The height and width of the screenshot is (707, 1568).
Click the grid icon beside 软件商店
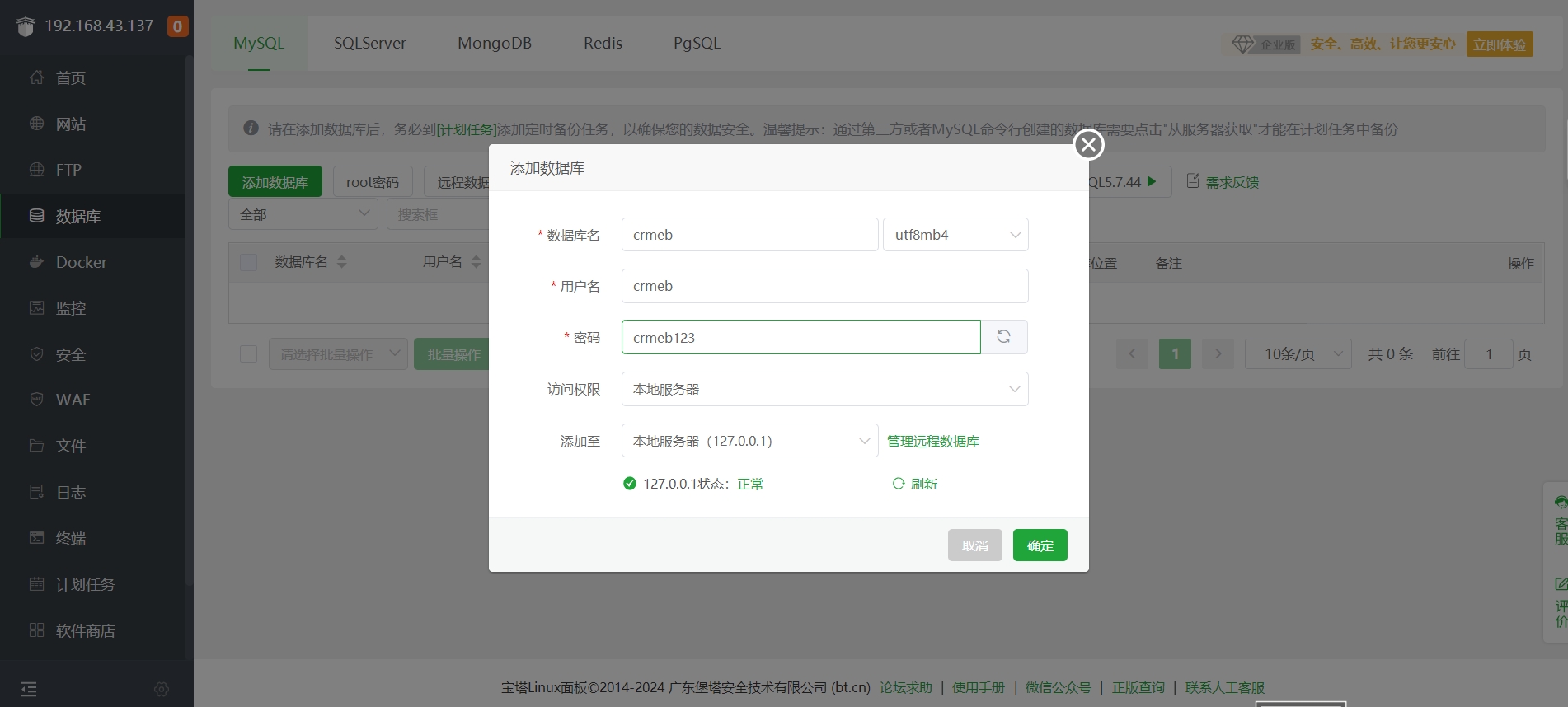click(36, 630)
